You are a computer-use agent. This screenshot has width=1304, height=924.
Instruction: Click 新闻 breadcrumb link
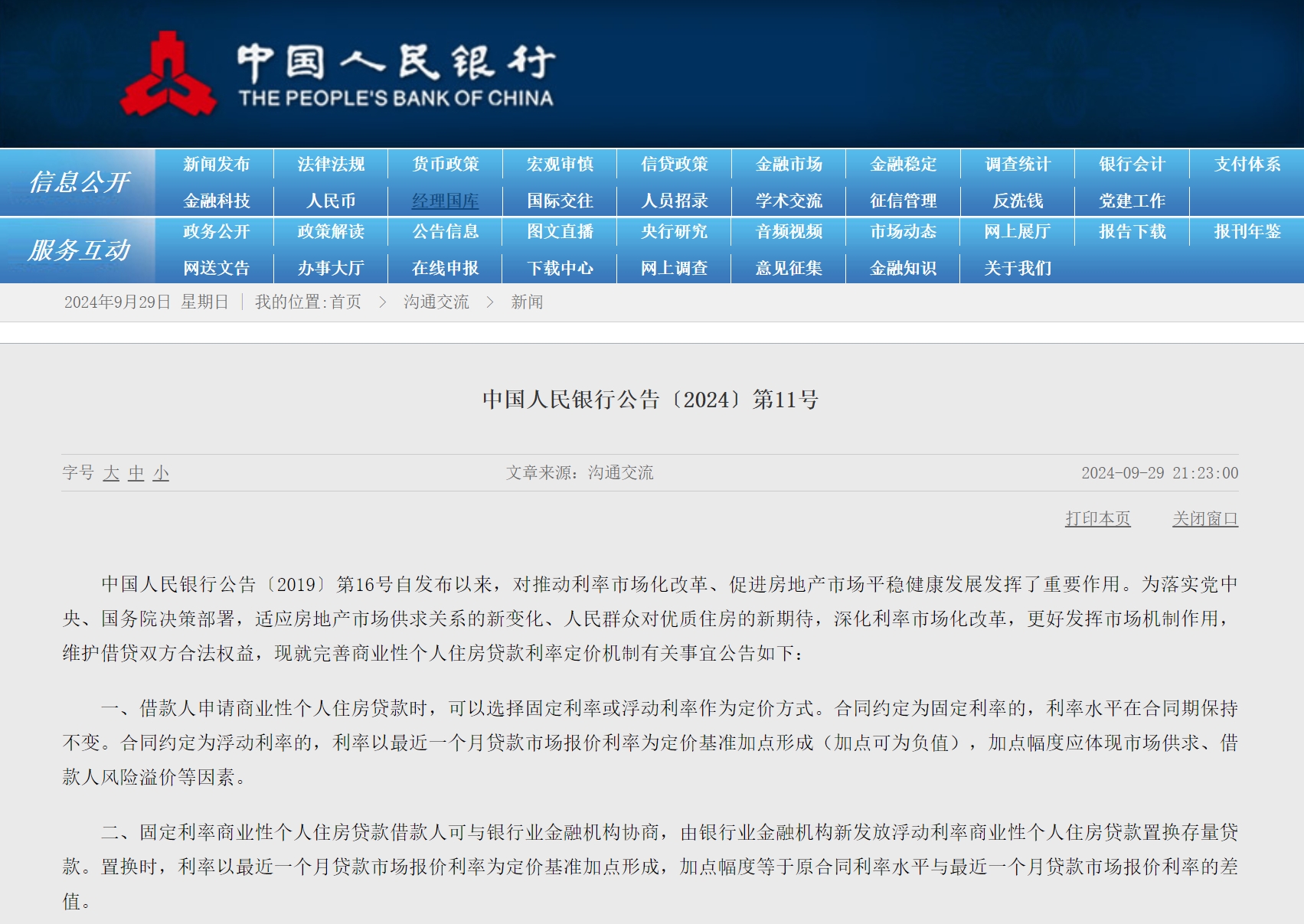527,302
